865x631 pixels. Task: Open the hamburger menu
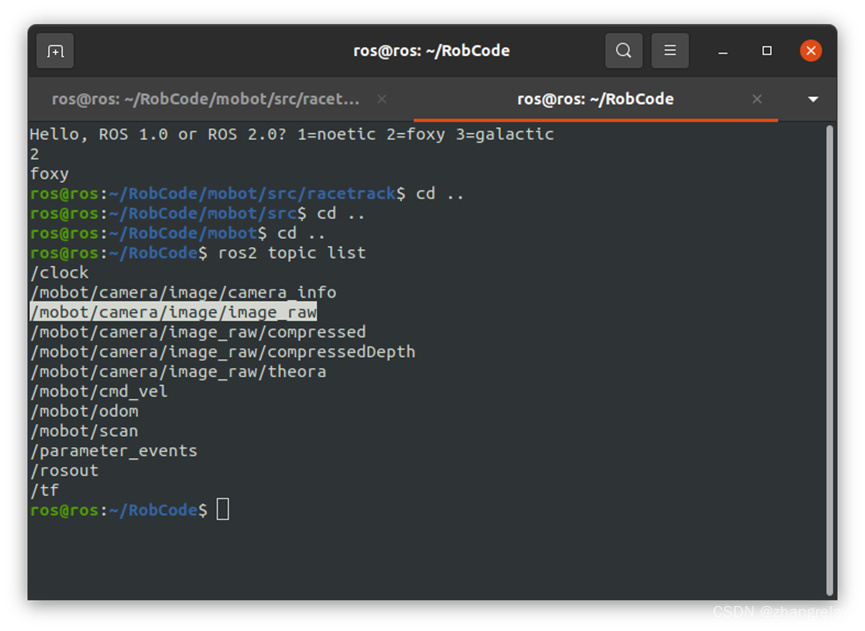668,50
